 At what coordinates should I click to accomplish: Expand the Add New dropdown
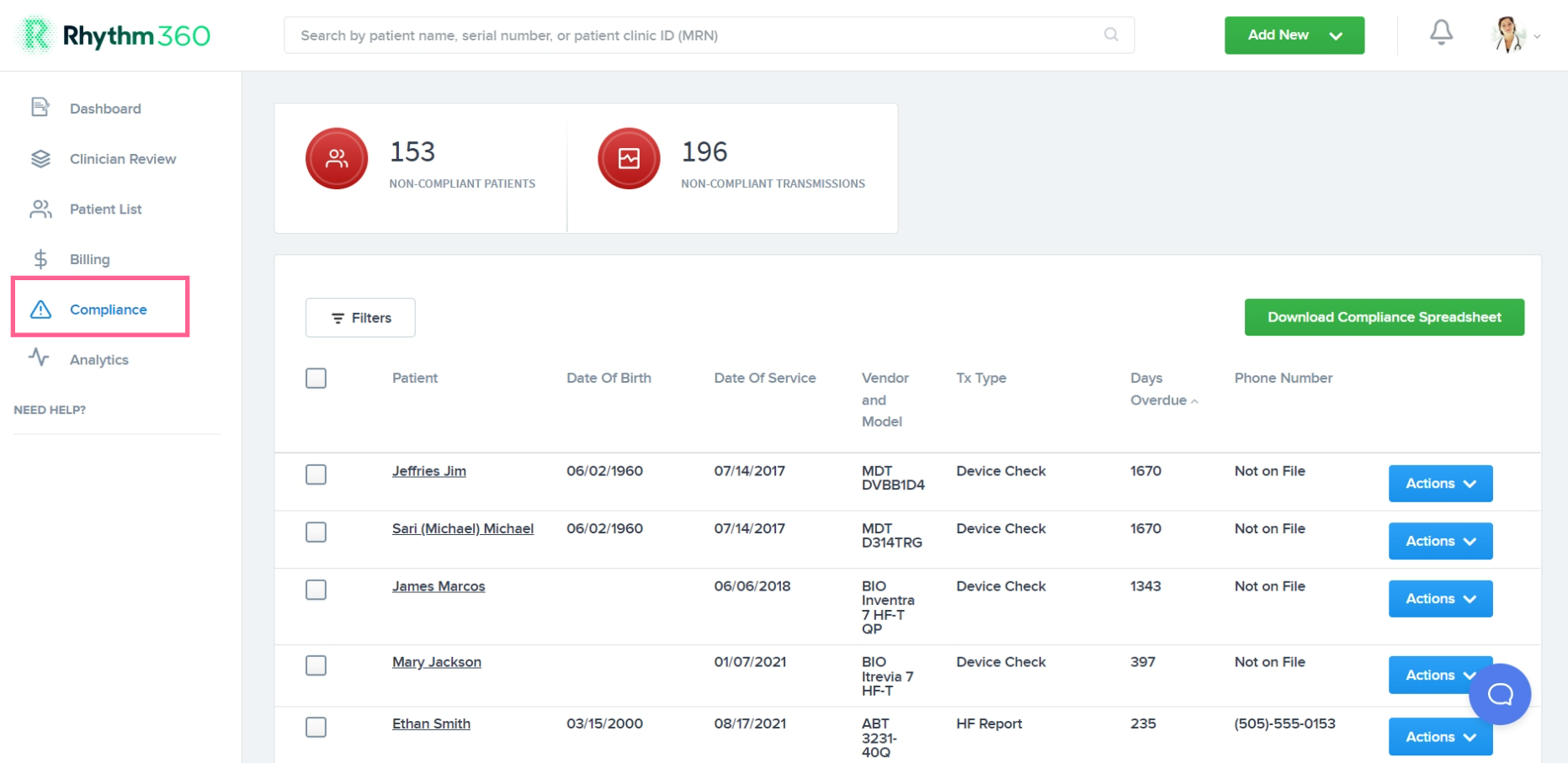click(1294, 35)
